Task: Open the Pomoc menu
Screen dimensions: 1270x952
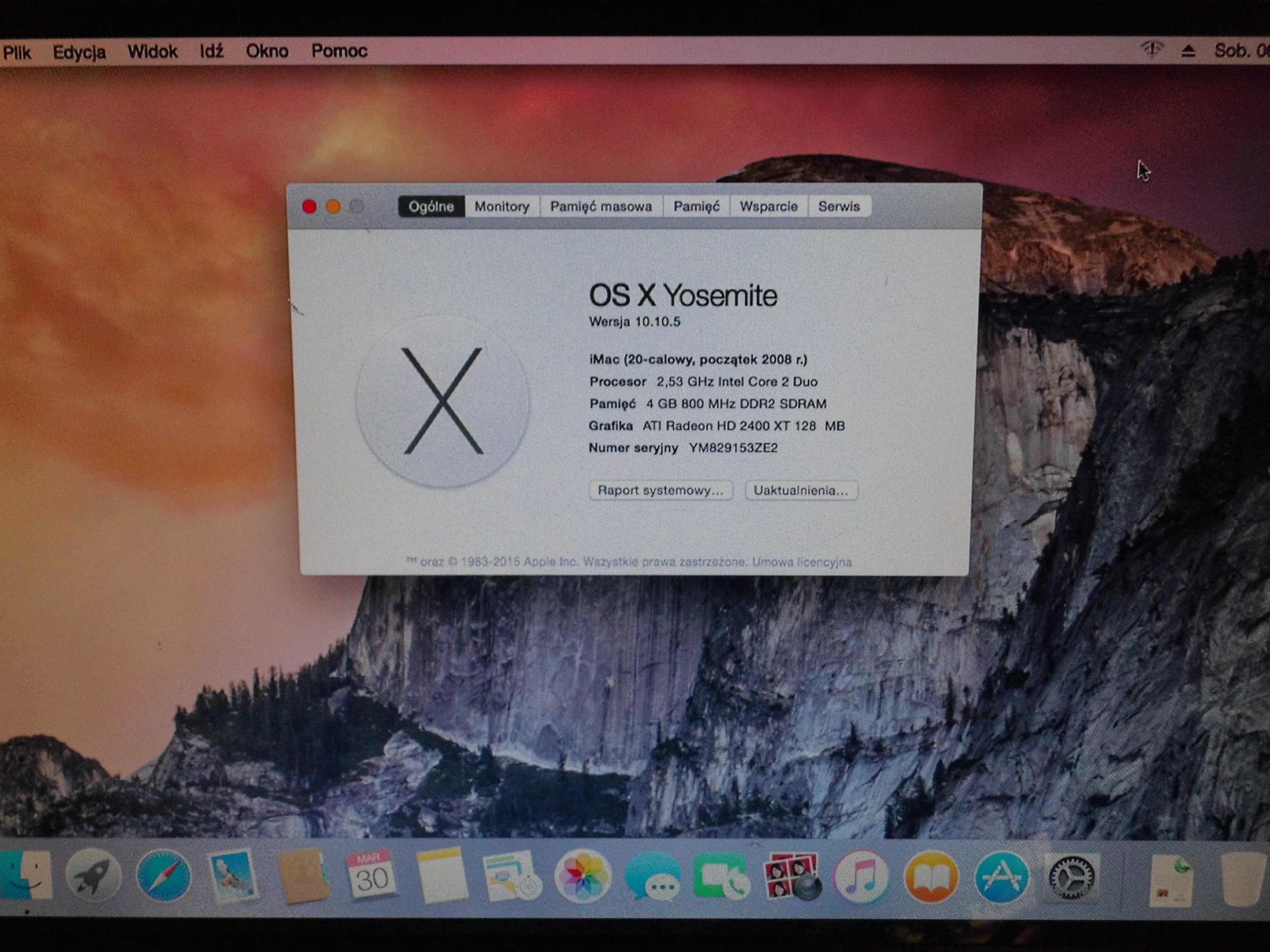Action: point(339,51)
